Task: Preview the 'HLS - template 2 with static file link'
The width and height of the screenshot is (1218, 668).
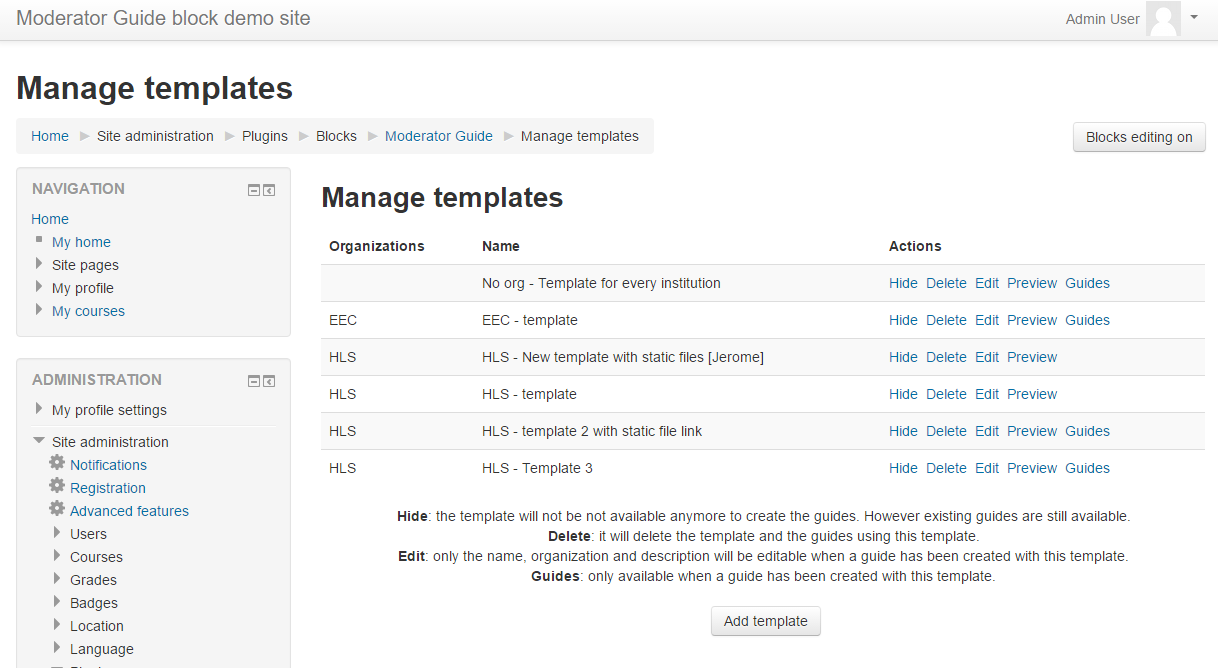Action: [1031, 431]
